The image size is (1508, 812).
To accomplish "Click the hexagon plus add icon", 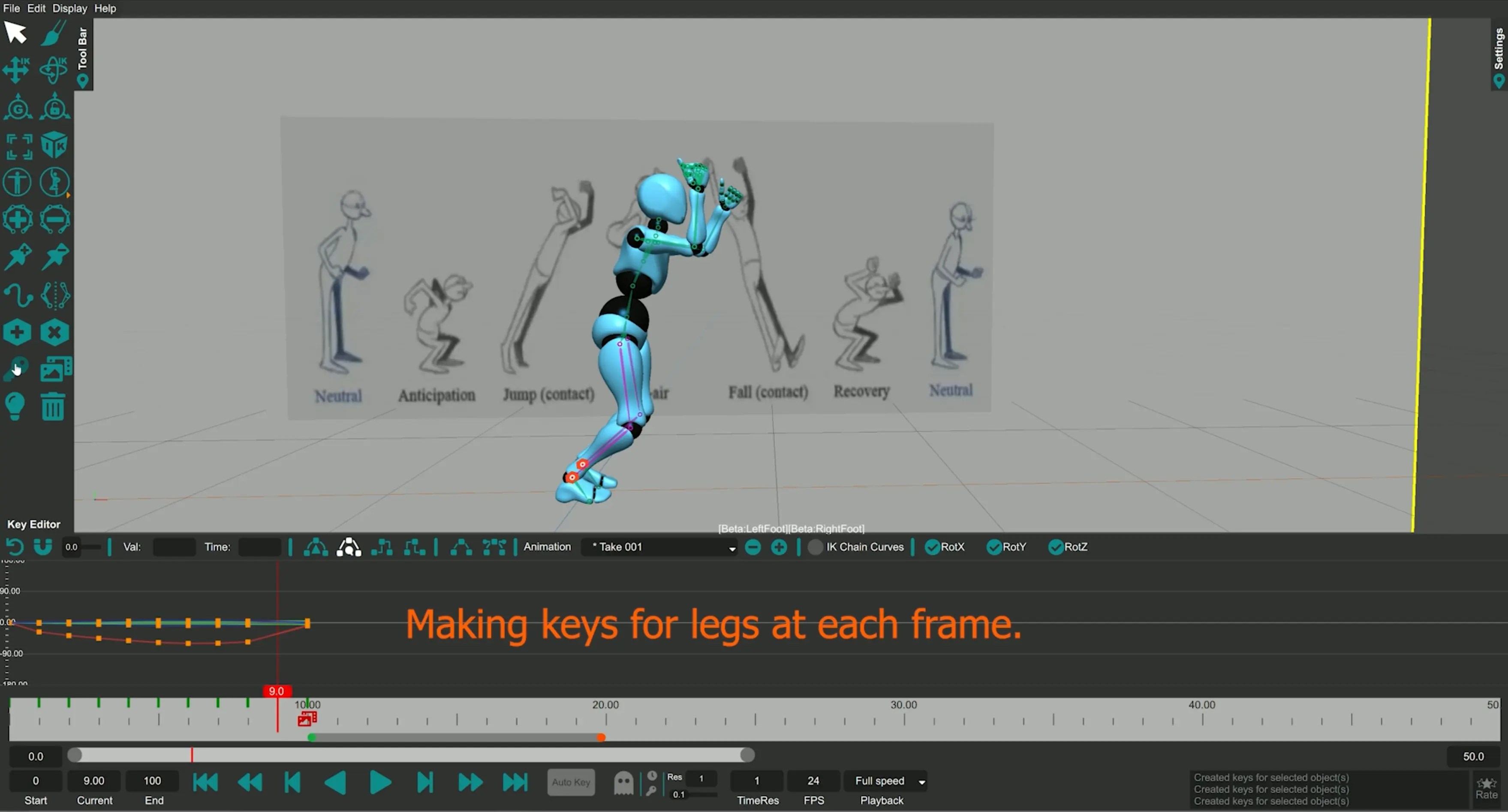I will coord(17,333).
